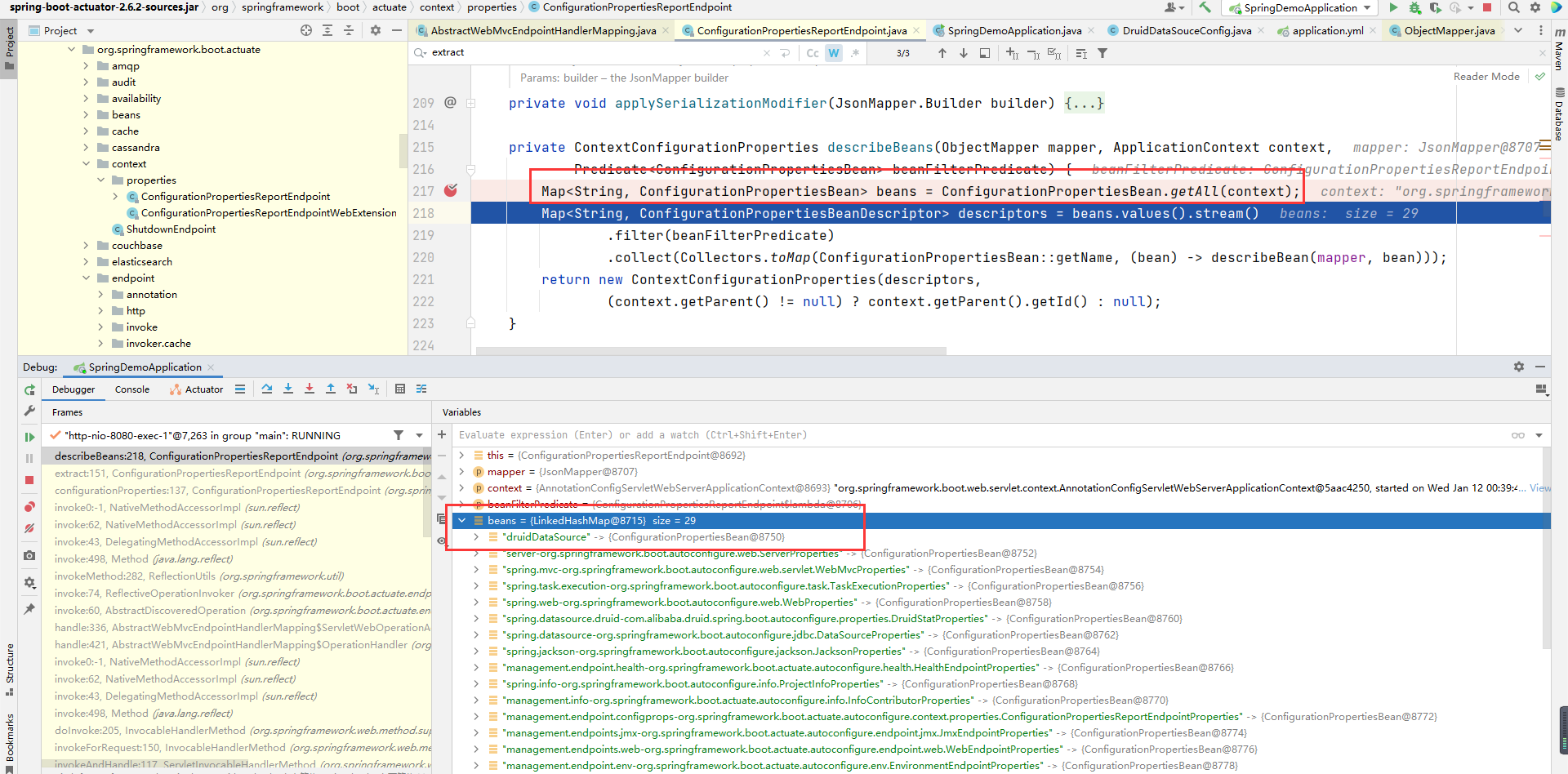Click the Search Everywhere magnifier icon
This screenshot has width=1568, height=774.
point(1513,7)
